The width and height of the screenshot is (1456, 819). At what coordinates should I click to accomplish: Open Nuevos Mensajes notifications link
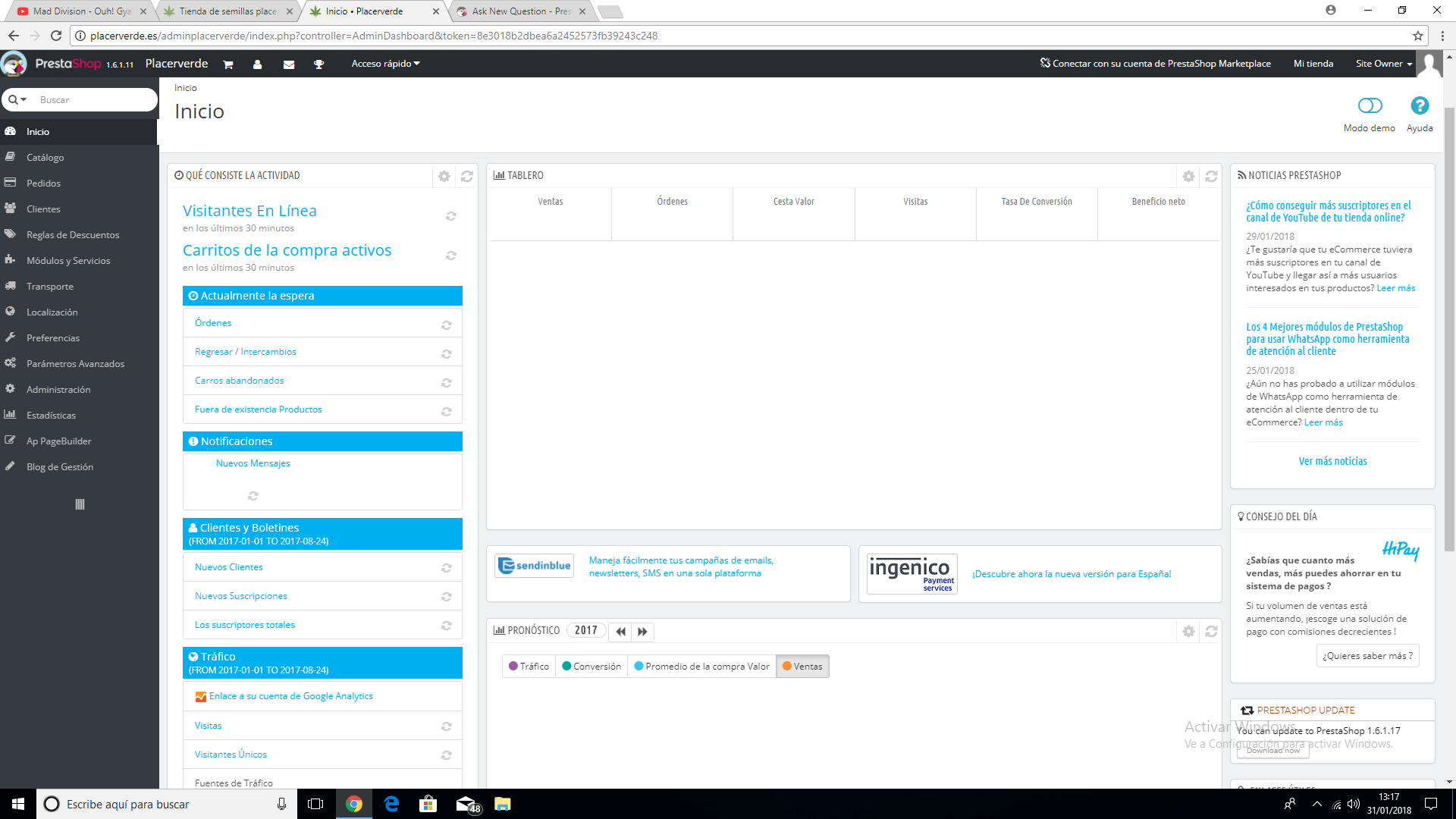pyautogui.click(x=253, y=463)
